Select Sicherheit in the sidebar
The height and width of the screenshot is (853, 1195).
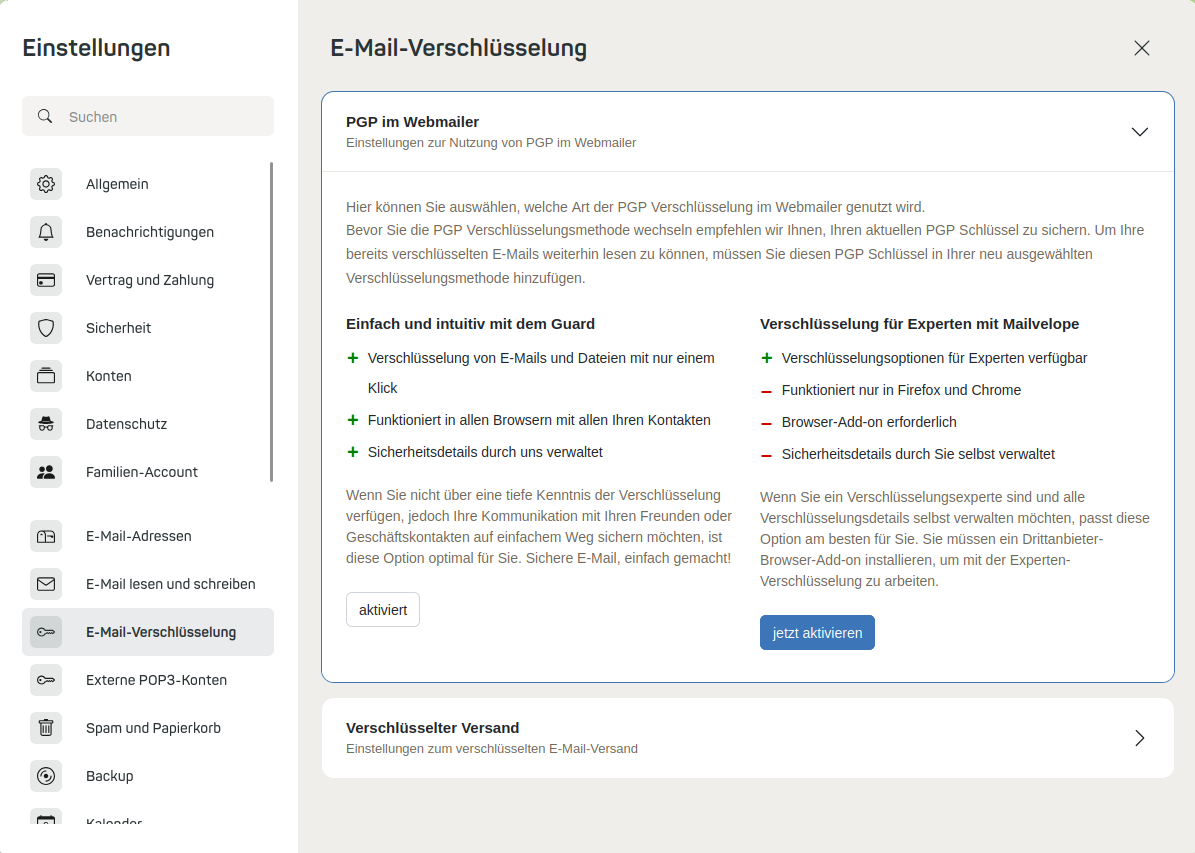tap(148, 328)
